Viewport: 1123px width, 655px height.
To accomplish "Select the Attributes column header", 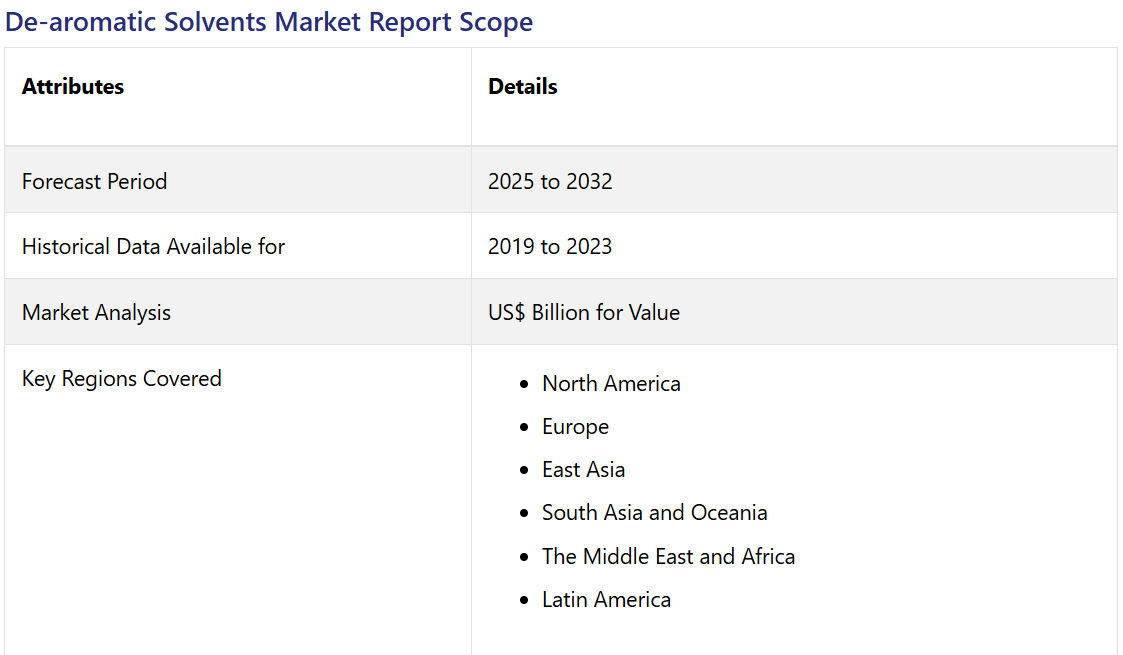I will coord(73,87).
